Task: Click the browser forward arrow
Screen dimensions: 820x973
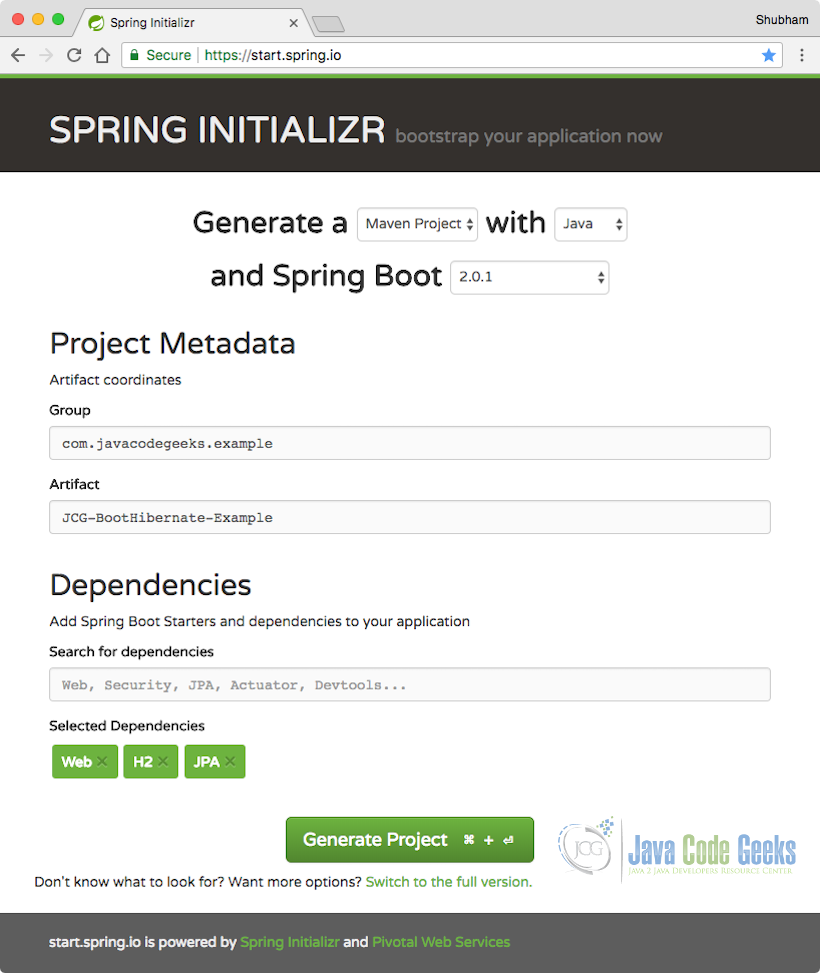Action: click(x=46, y=55)
